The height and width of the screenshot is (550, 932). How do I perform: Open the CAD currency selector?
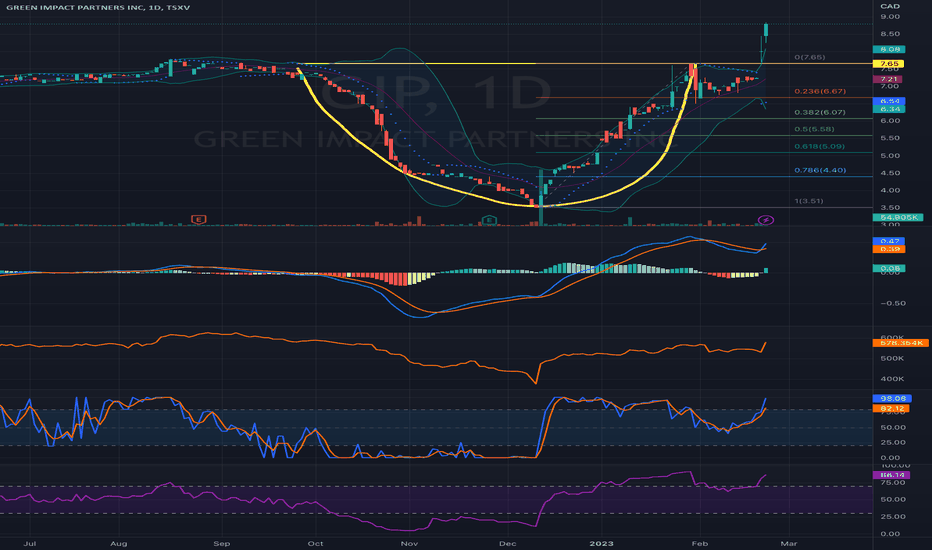[889, 6]
